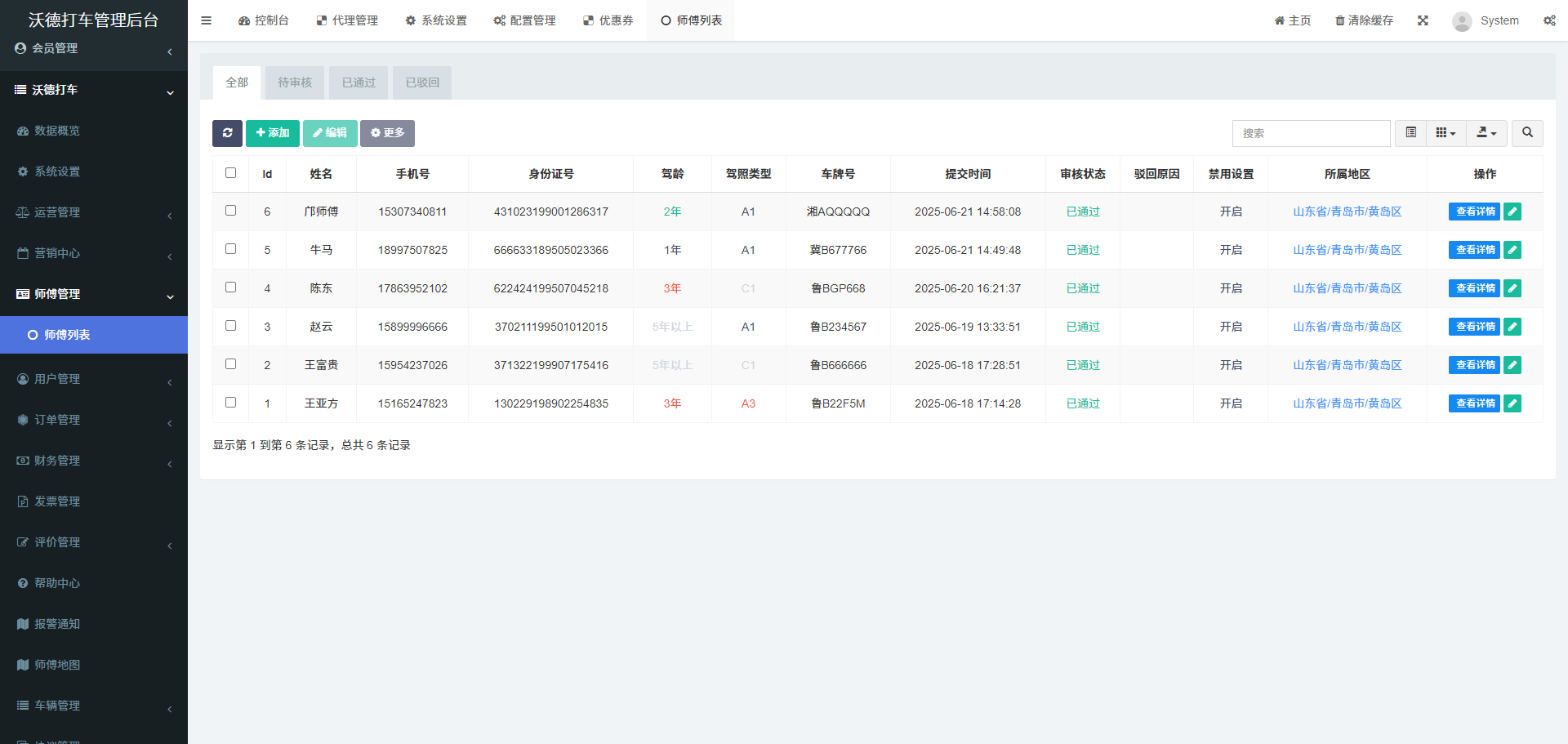
Task: Click the green edit pencil for 牛马 row
Action: tap(1512, 250)
